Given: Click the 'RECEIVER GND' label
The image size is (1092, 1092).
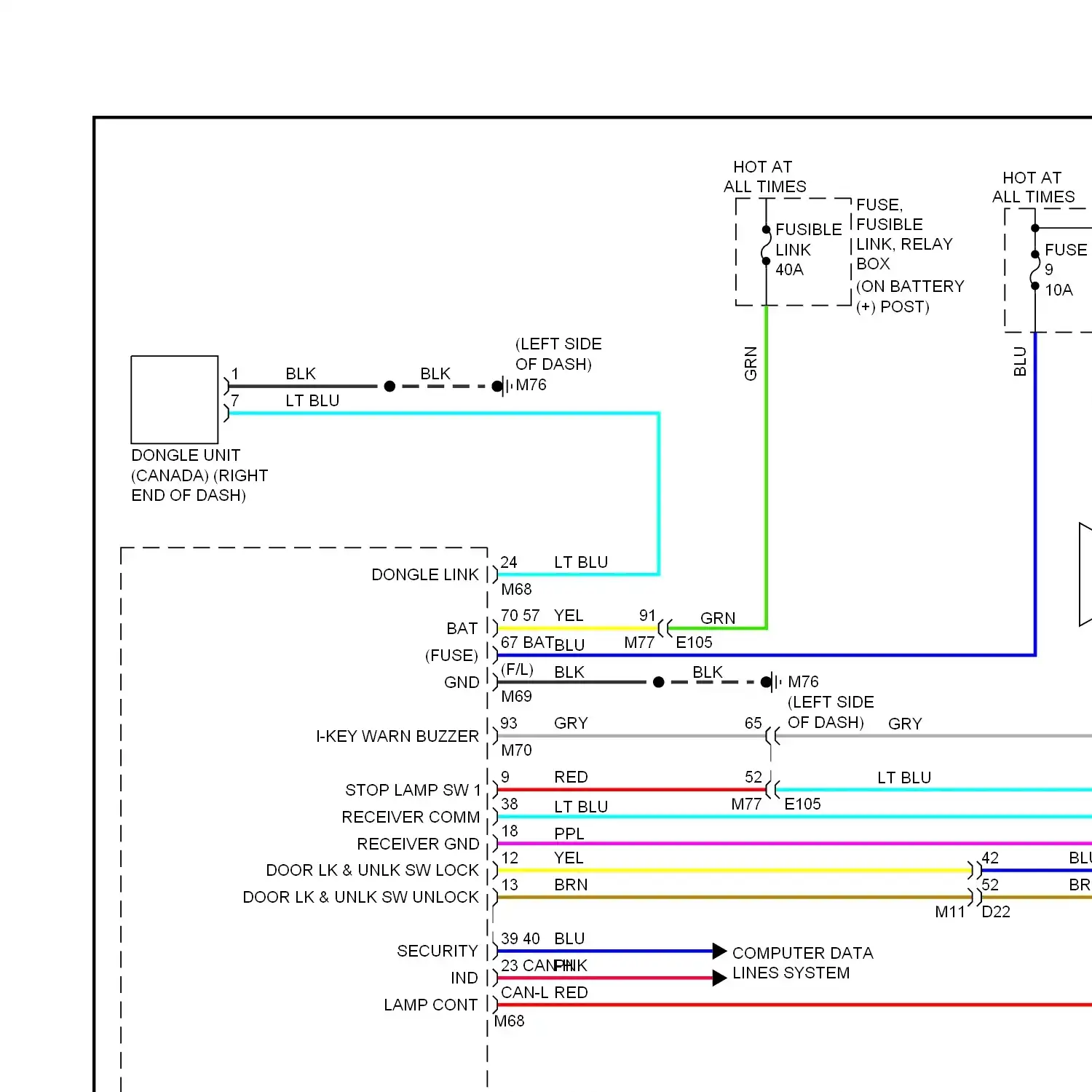Looking at the screenshot, I should click(418, 844).
